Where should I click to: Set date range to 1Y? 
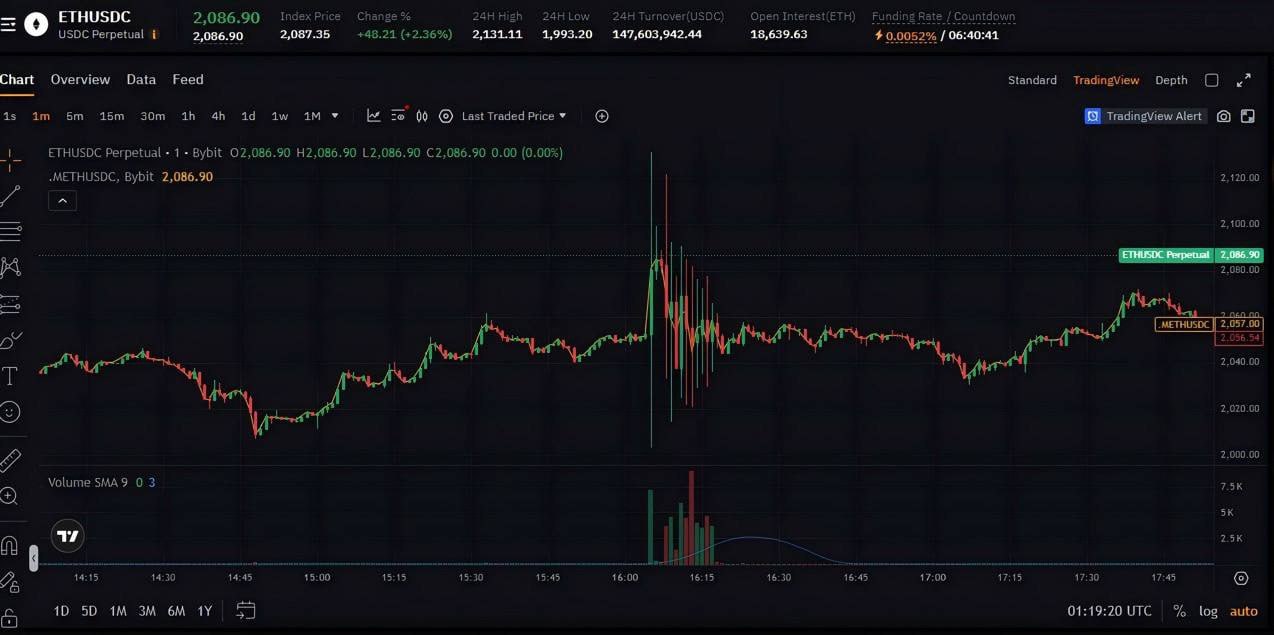[205, 611]
